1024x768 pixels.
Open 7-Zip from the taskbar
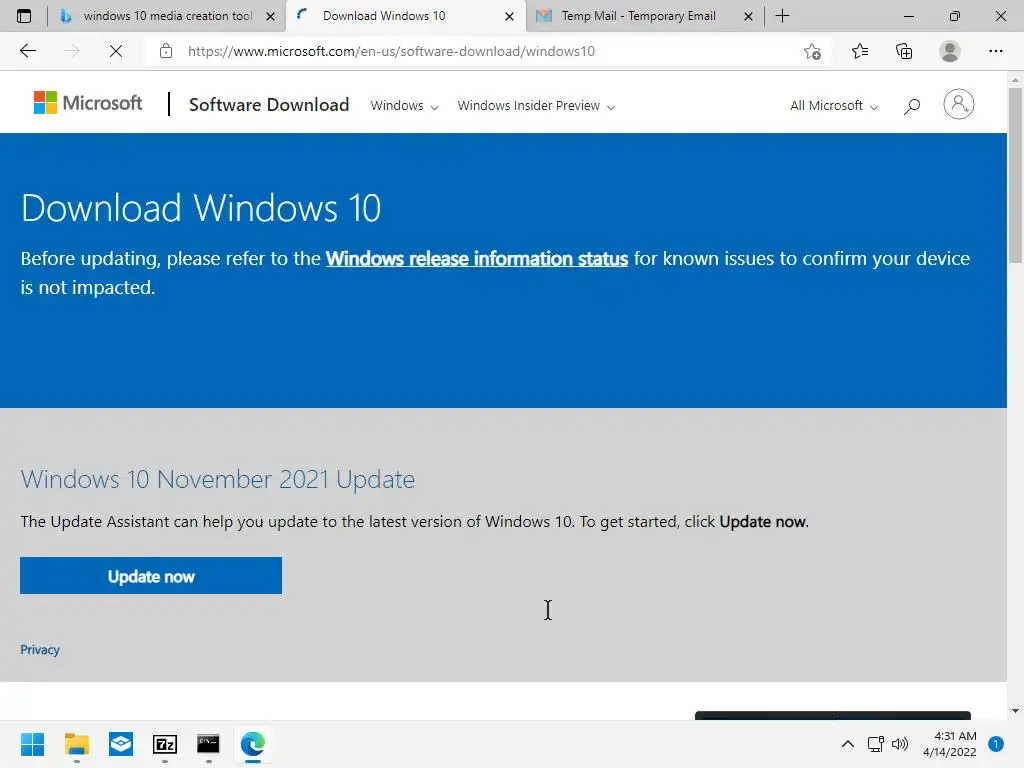pos(165,744)
